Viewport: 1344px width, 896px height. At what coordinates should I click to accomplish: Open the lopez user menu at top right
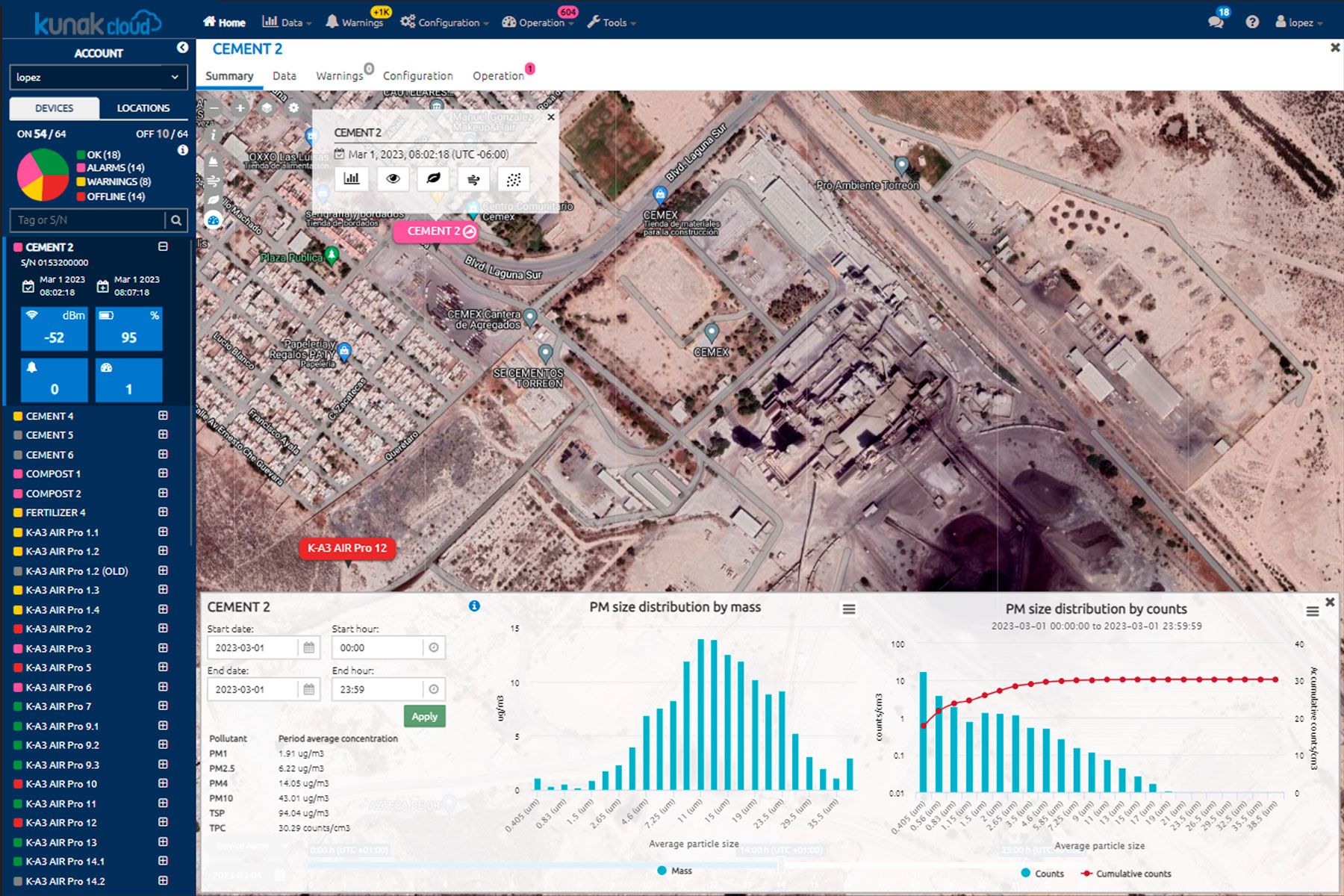(1299, 22)
